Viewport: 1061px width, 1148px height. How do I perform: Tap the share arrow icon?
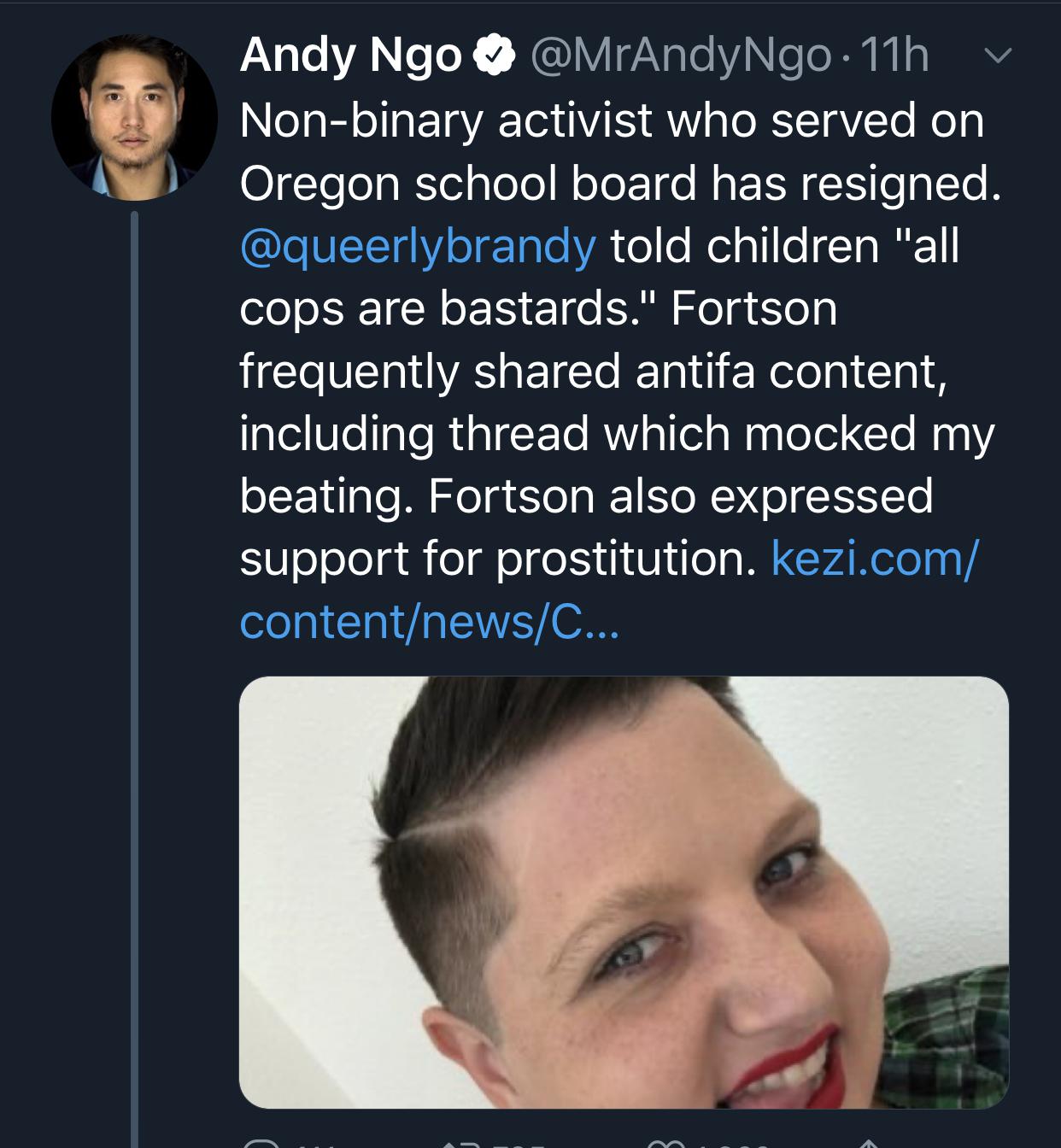tap(868, 1144)
